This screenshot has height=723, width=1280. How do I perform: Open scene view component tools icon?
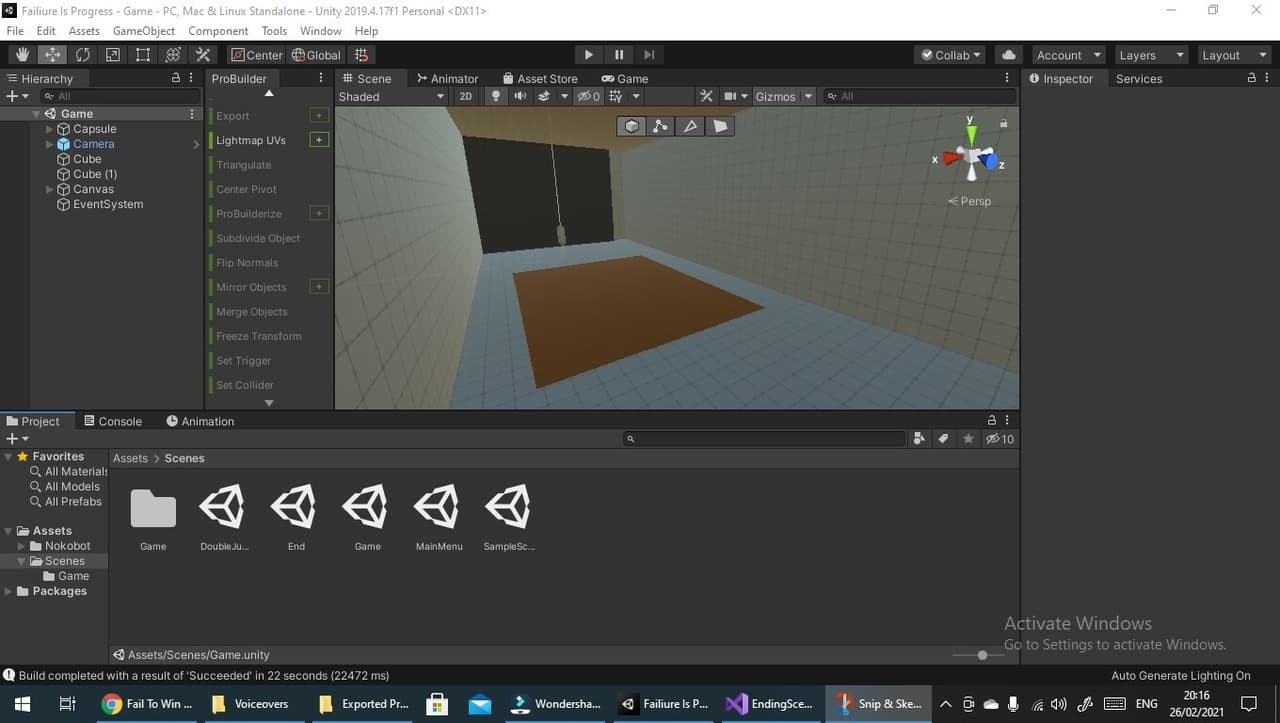(x=706, y=96)
